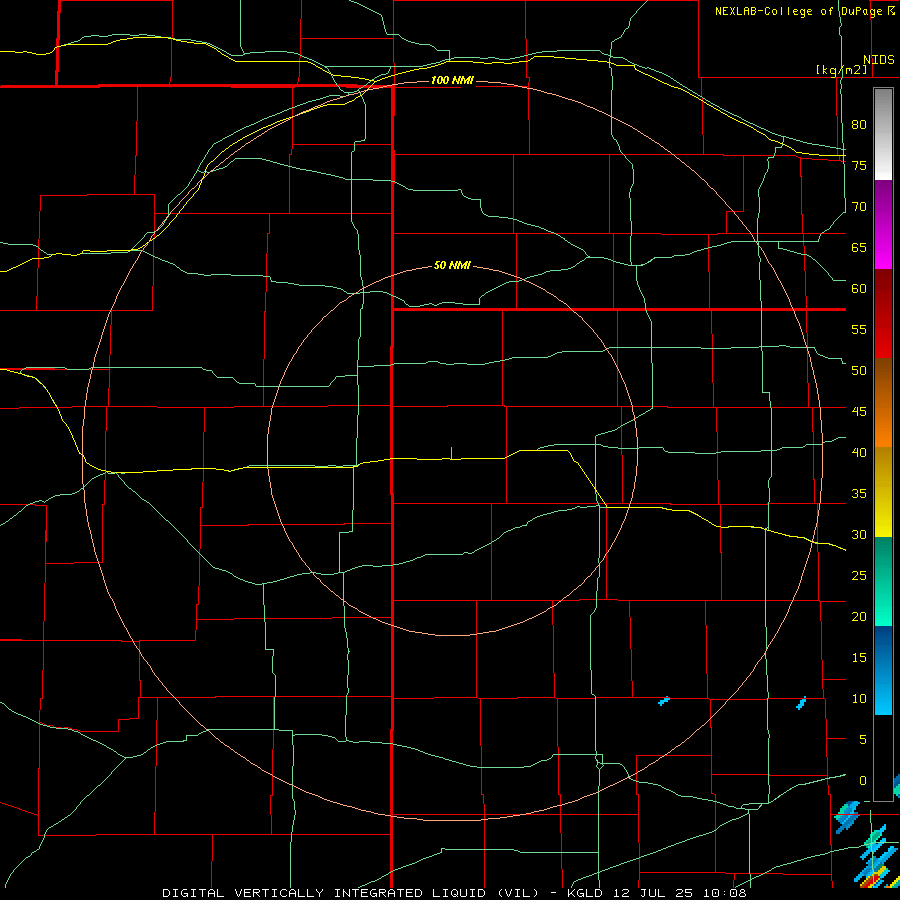Click the 65 value on the color scale
900x900 pixels.
(x=859, y=247)
